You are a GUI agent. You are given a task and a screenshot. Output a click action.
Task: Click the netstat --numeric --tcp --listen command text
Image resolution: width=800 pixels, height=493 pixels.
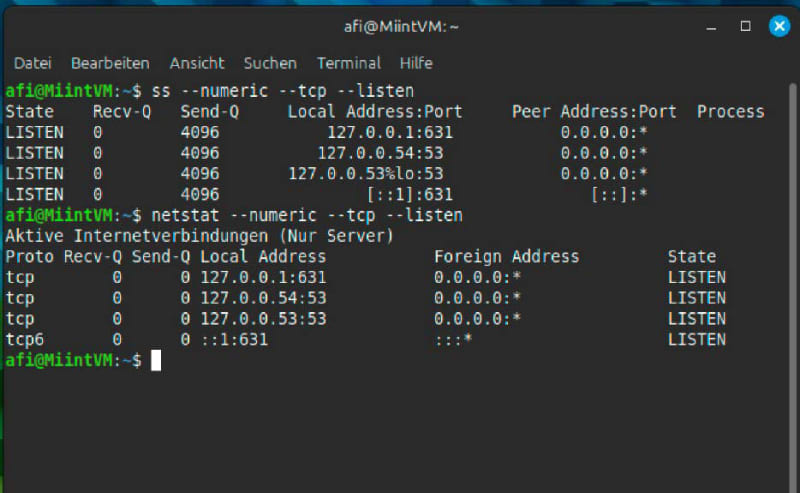pyautogui.click(x=307, y=215)
